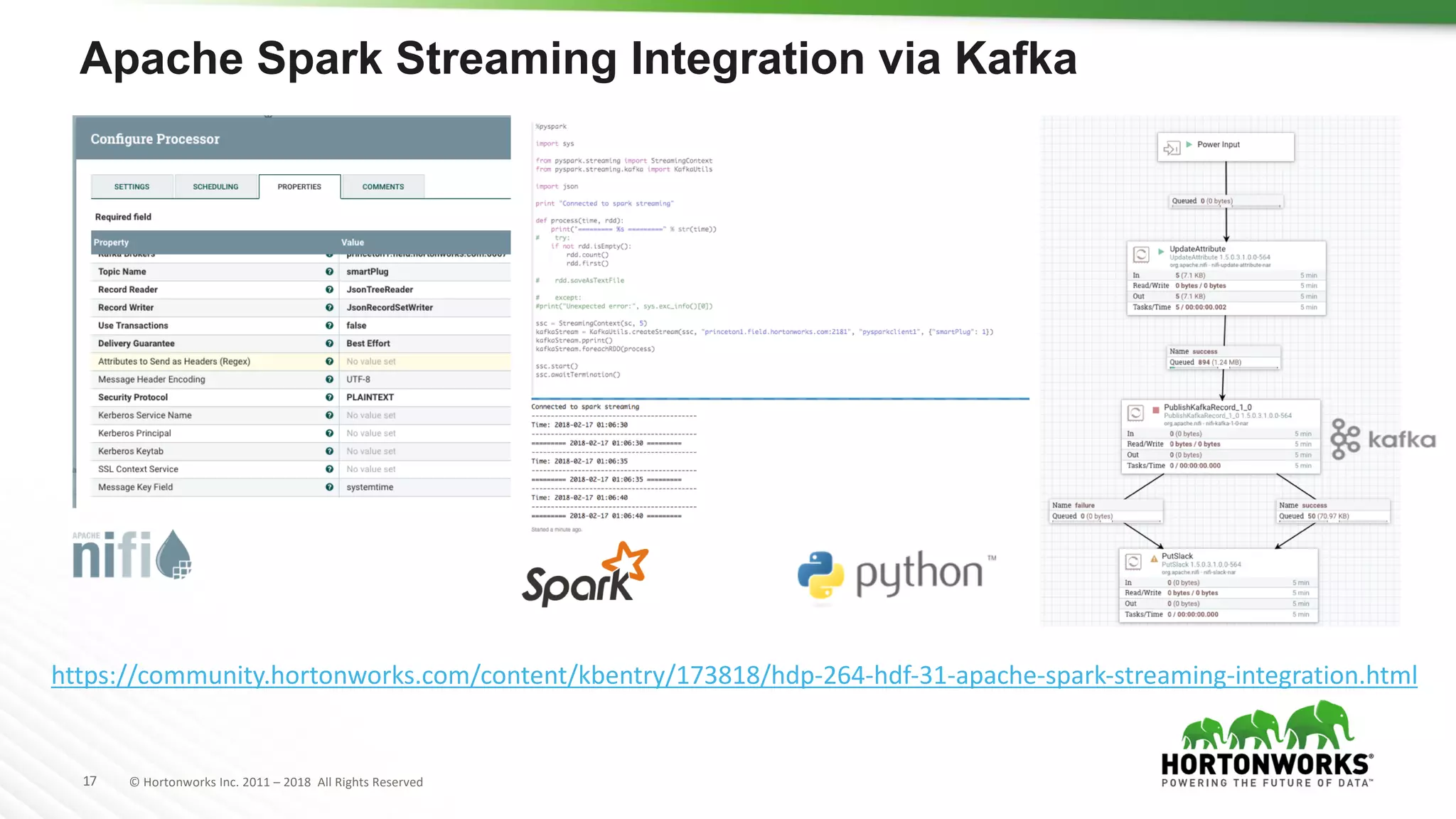
Task: Click the success connection queued 894
Action: (1224, 357)
